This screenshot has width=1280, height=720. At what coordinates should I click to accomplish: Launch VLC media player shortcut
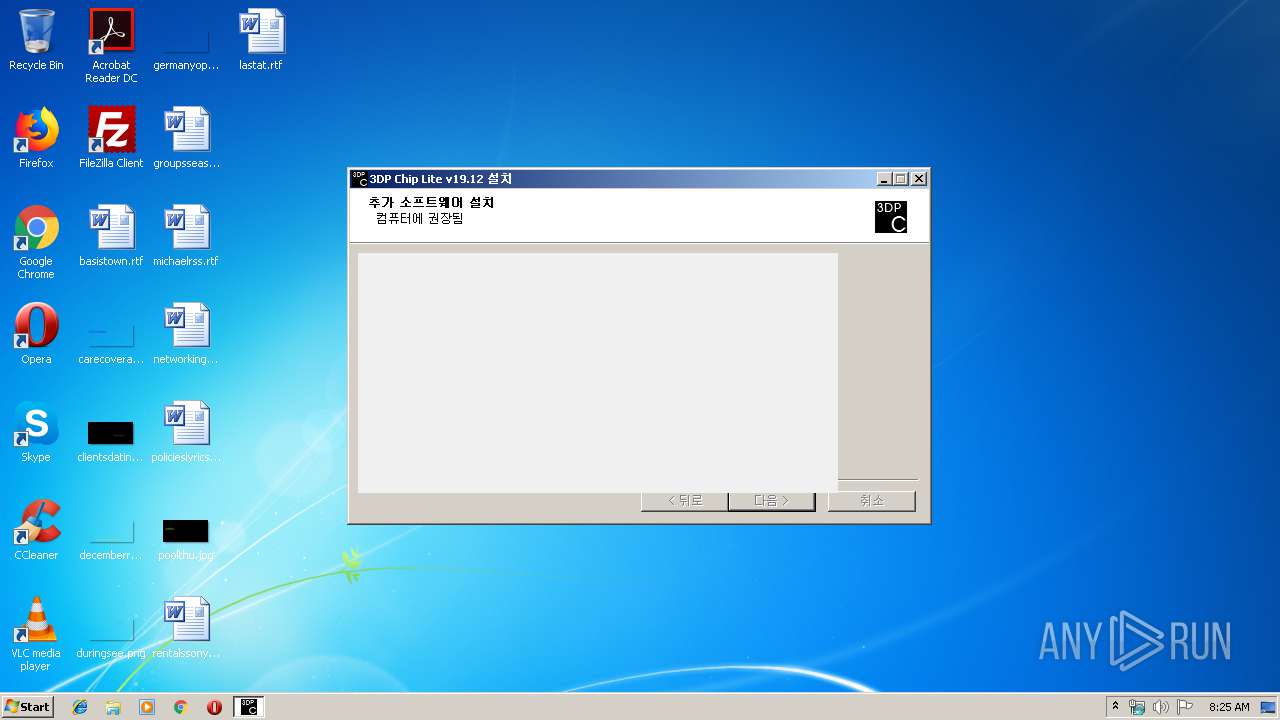click(36, 634)
